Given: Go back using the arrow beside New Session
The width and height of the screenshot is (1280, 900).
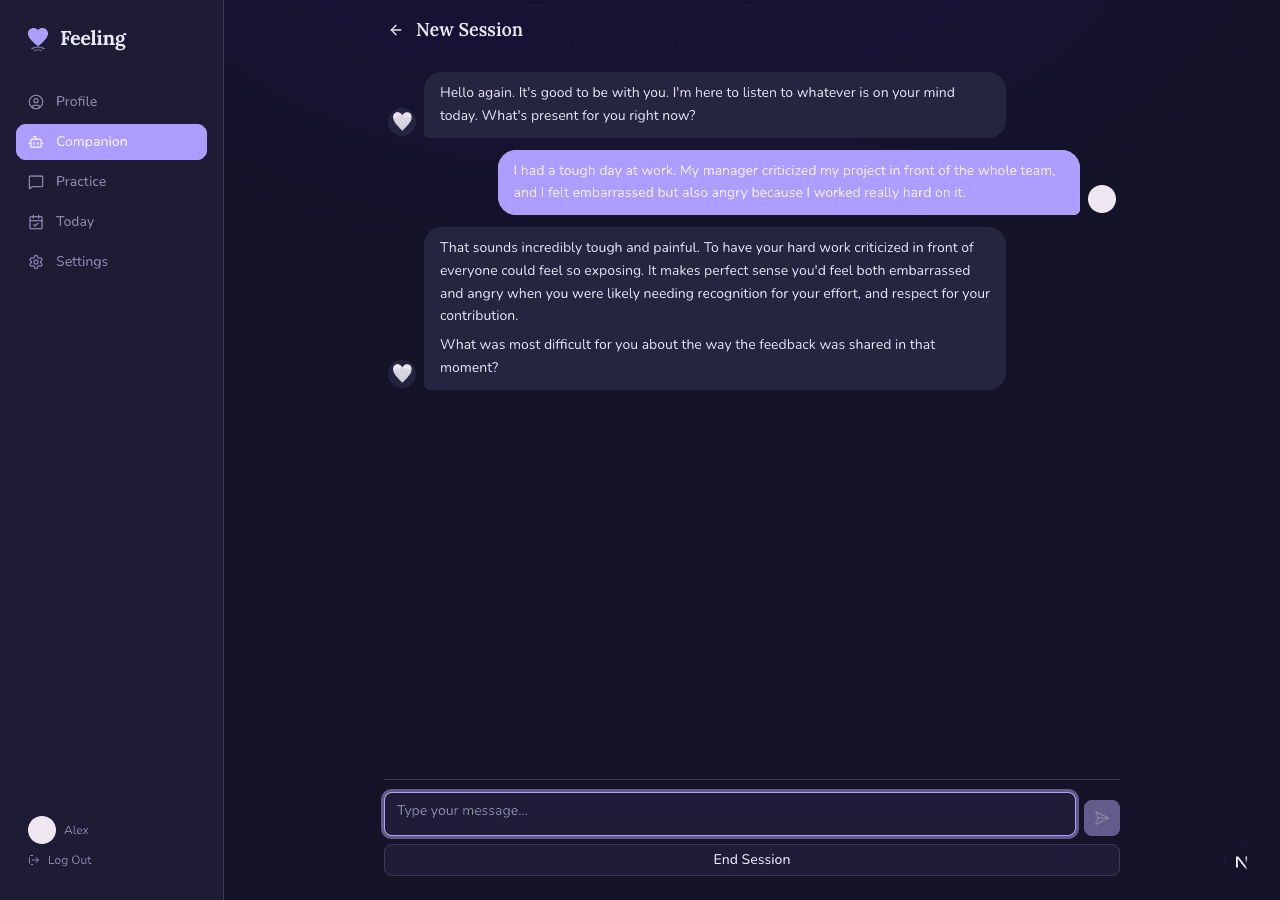Looking at the screenshot, I should click(396, 30).
